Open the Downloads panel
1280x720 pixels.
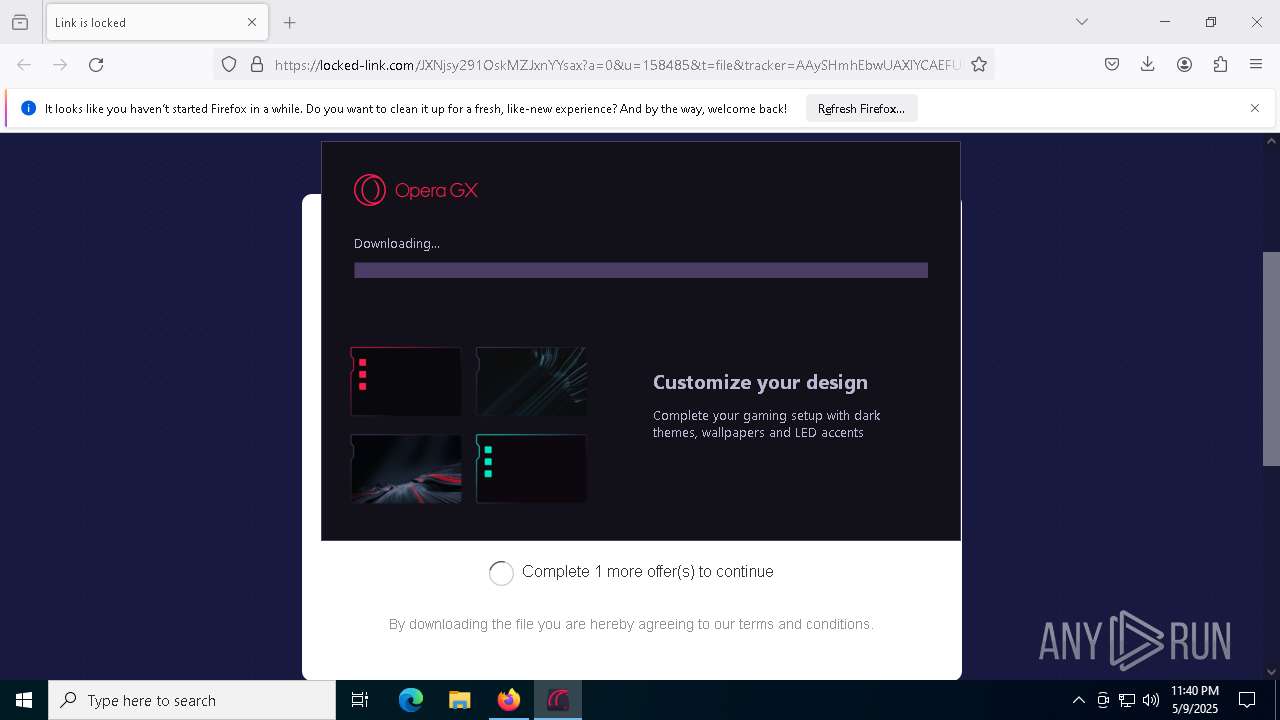1148,65
